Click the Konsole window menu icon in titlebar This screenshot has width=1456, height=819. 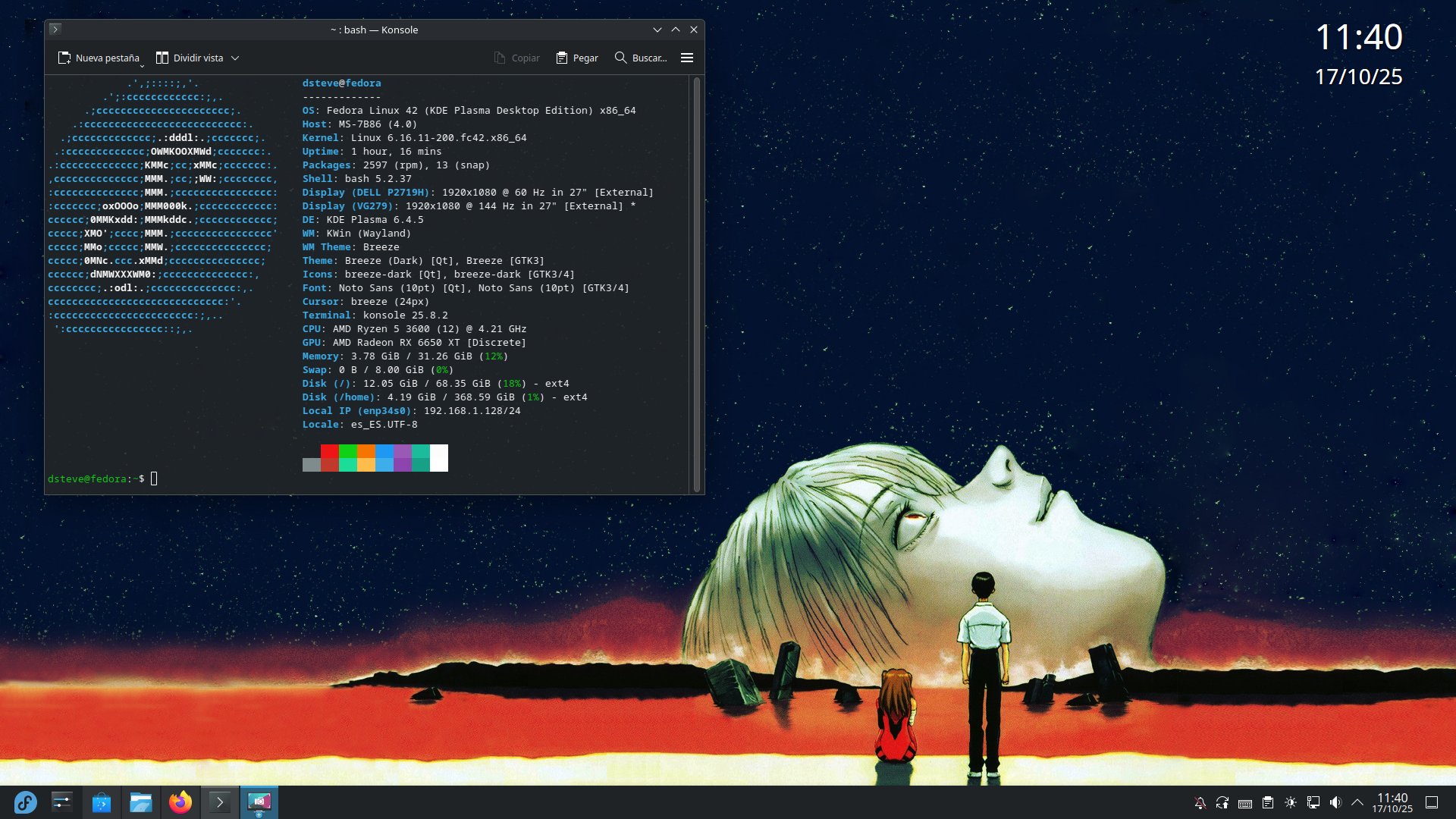pyautogui.click(x=55, y=30)
